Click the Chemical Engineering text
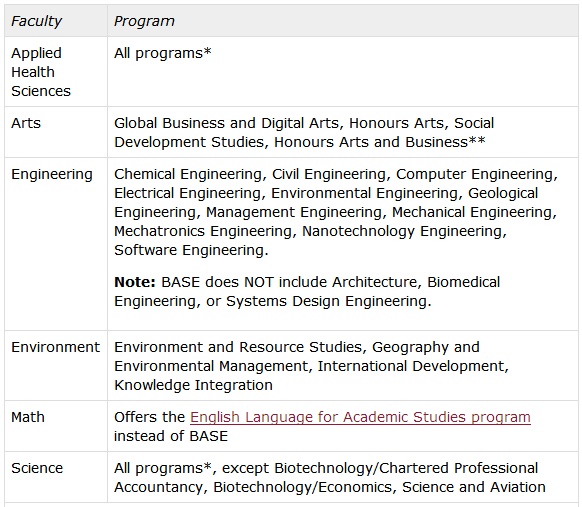This screenshot has height=507, width=582. coord(188,174)
